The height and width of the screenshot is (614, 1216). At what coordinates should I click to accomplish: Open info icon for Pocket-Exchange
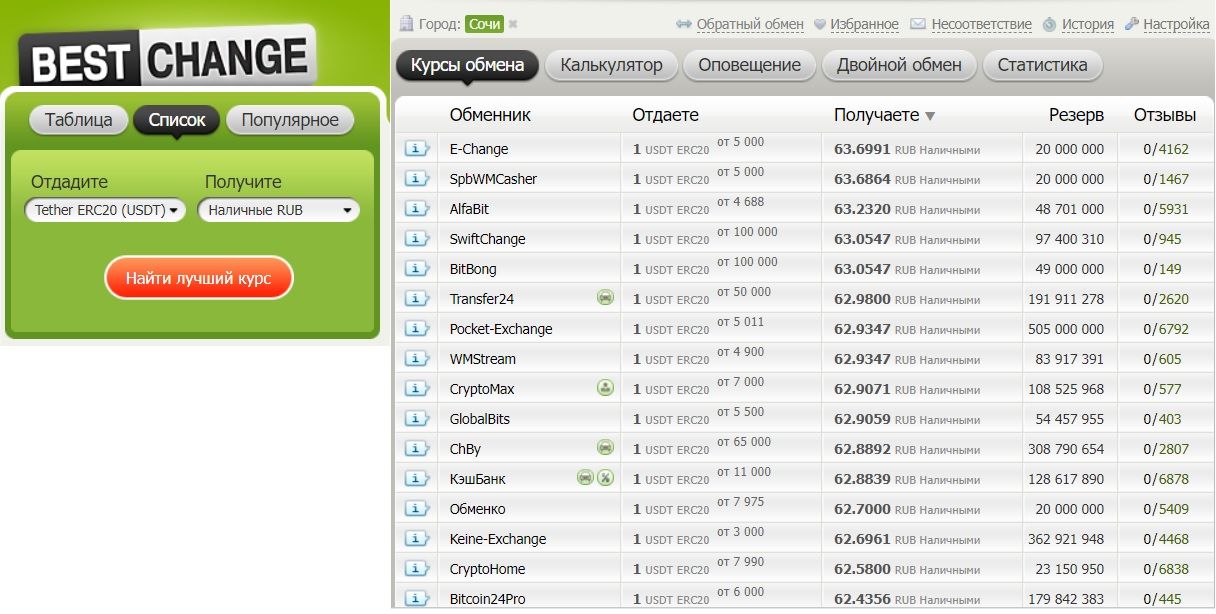[x=416, y=329]
